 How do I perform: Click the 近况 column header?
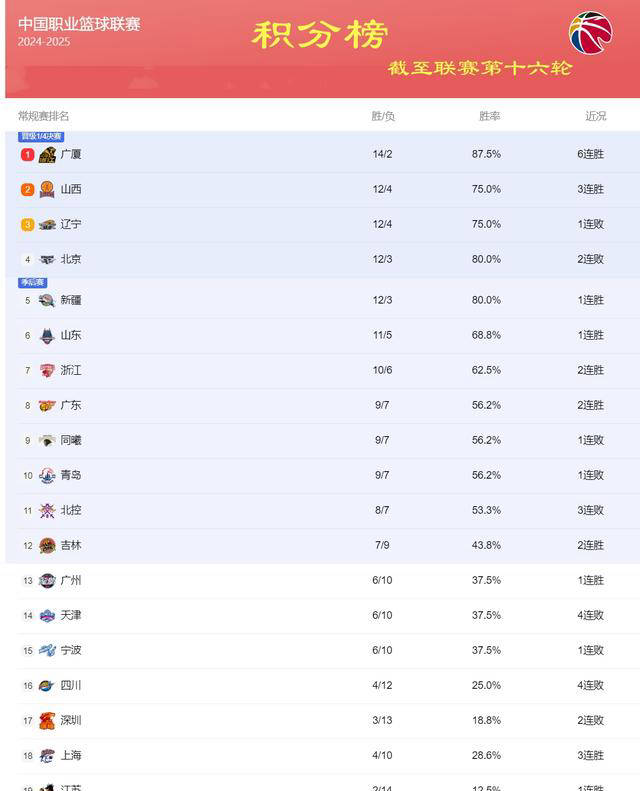(596, 116)
